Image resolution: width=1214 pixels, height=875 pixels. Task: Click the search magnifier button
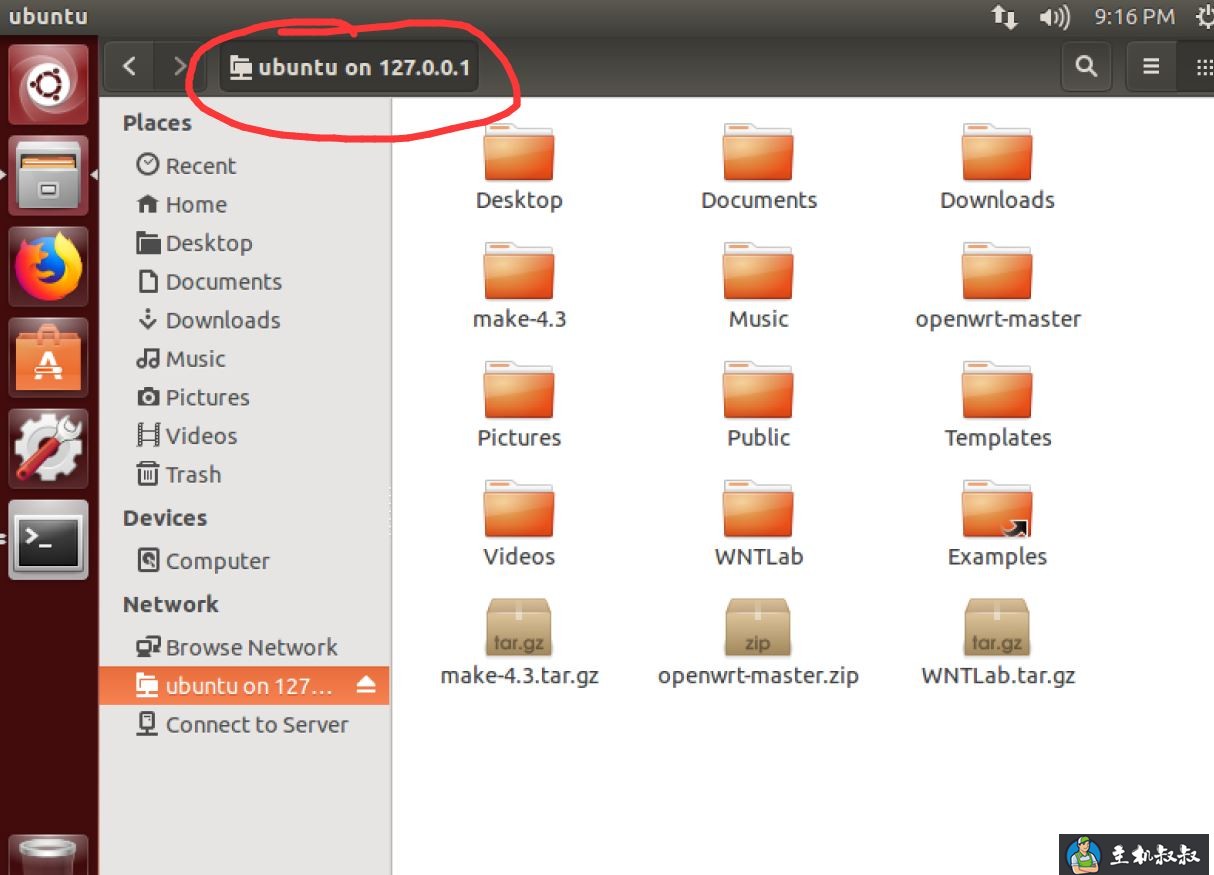[1086, 67]
